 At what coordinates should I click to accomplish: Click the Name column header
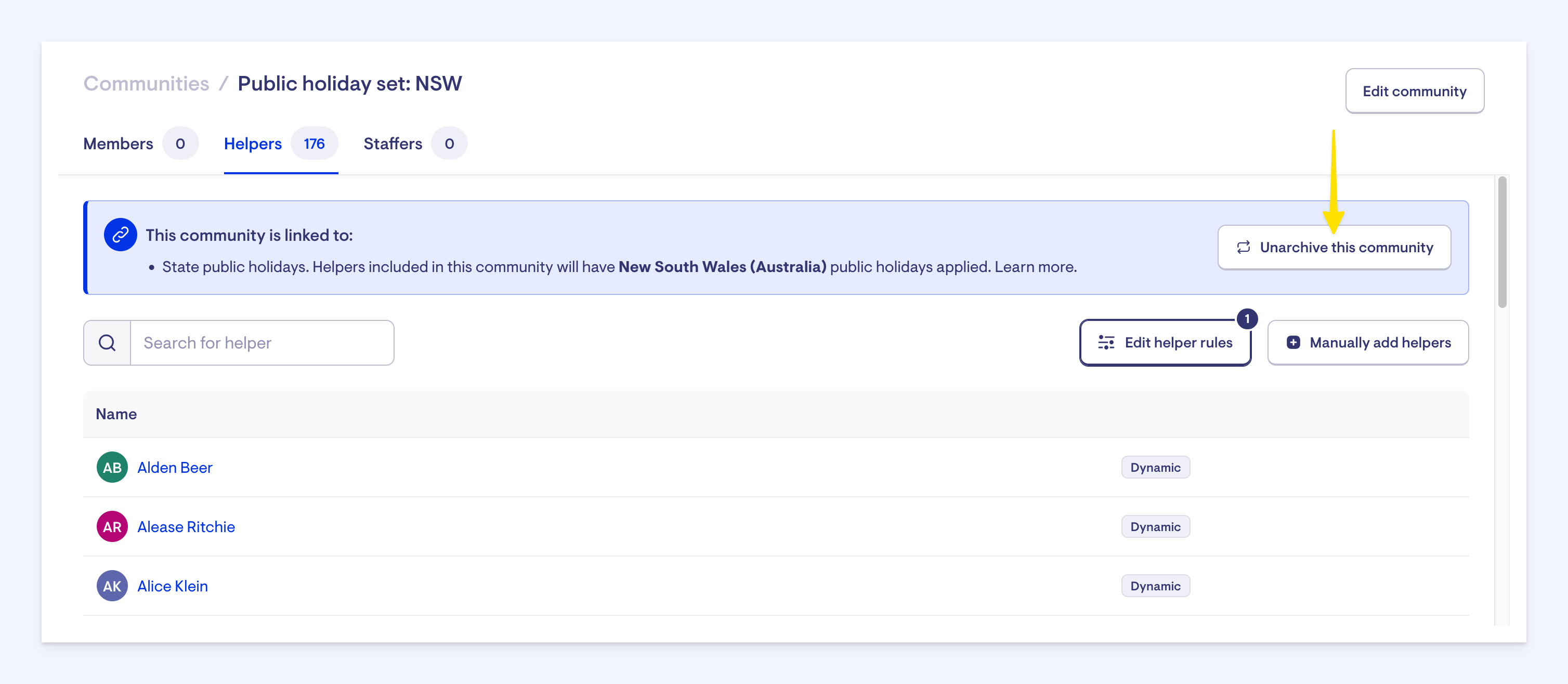coord(116,414)
